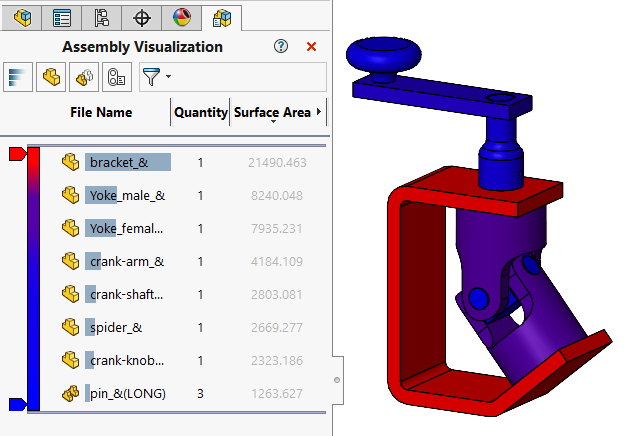Switch to flat/nested part view
This screenshot has width=633, height=436.
(51, 77)
